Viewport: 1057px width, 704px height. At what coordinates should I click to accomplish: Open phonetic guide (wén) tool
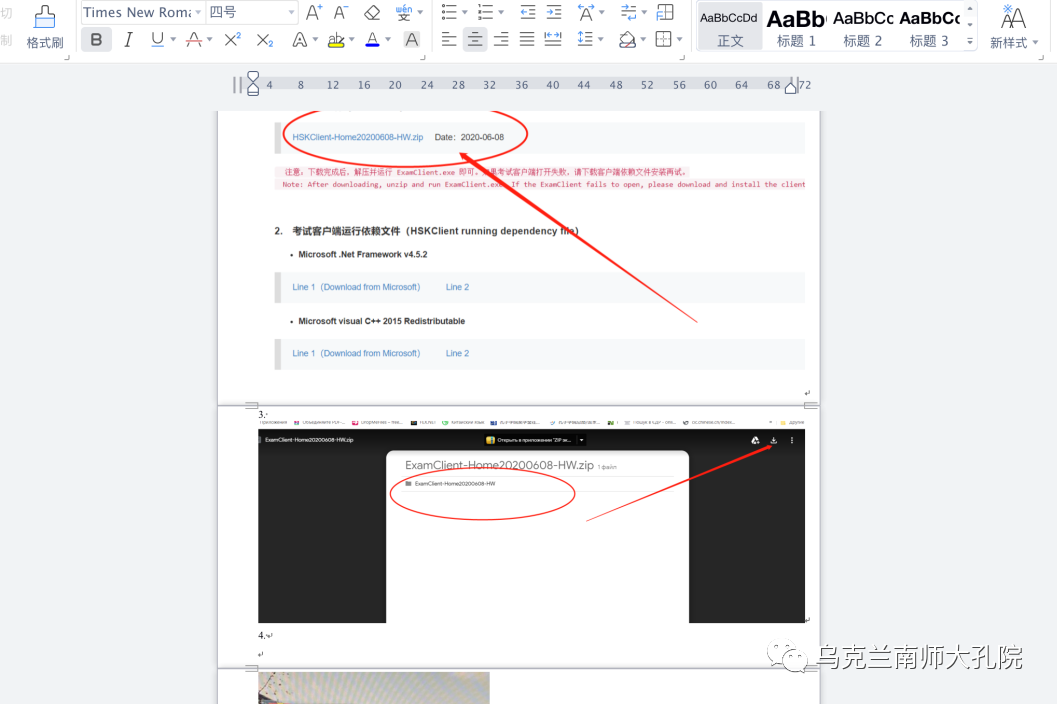(404, 12)
